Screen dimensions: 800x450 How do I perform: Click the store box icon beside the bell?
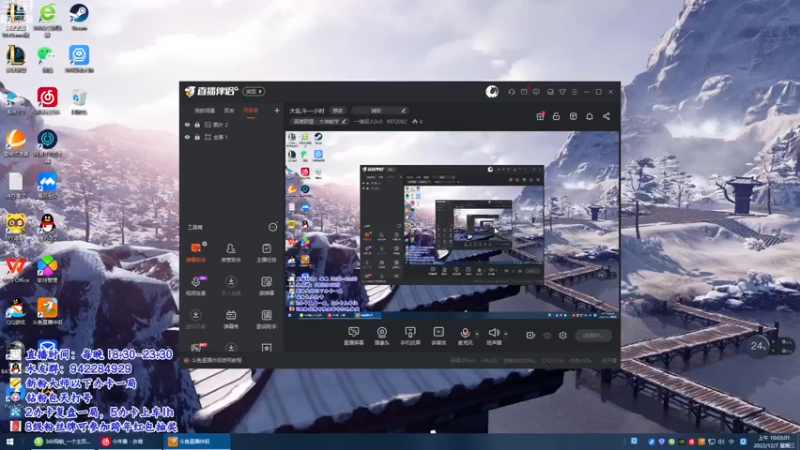[x=573, y=116]
